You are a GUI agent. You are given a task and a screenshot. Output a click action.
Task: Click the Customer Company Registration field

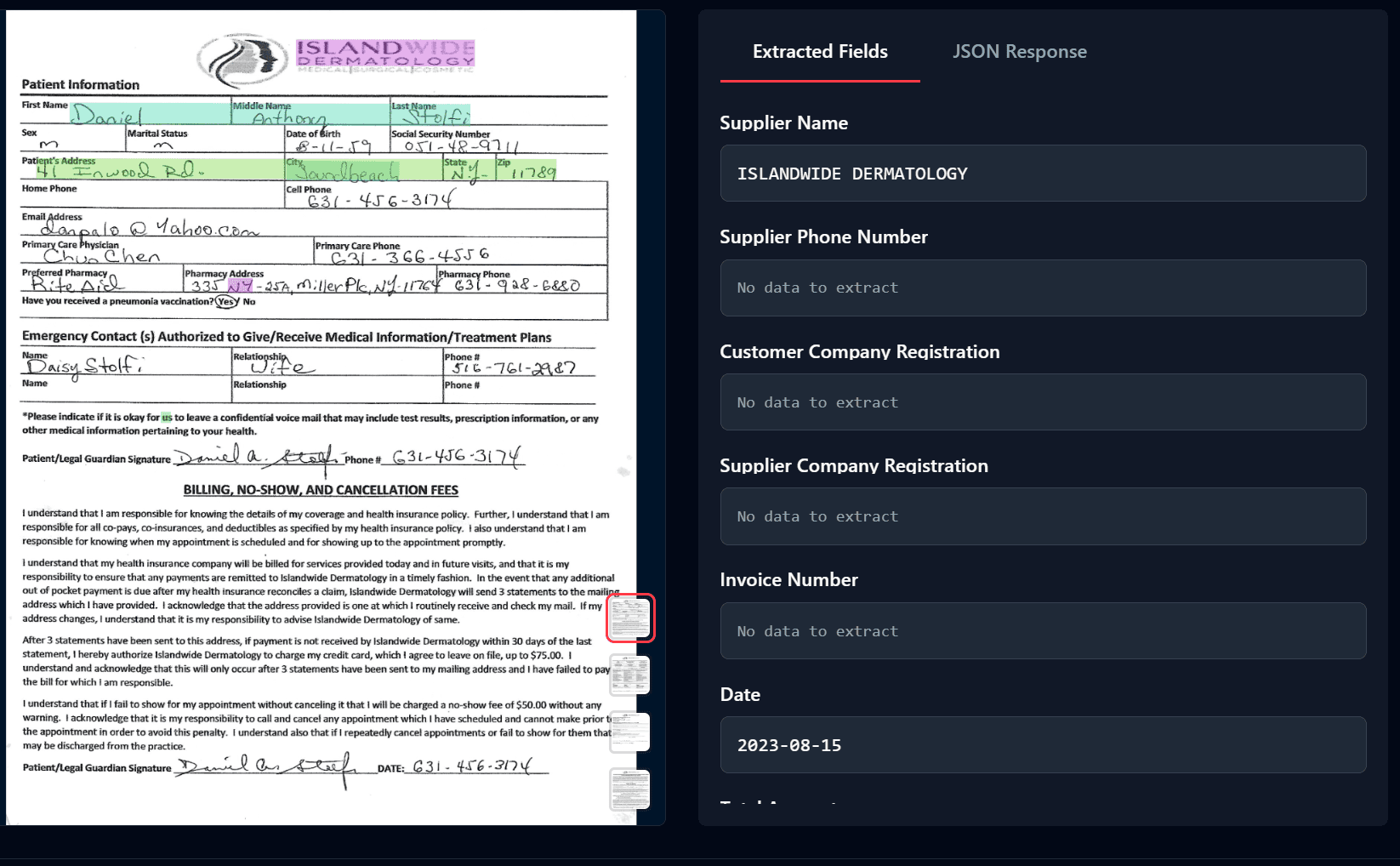pos(1042,402)
